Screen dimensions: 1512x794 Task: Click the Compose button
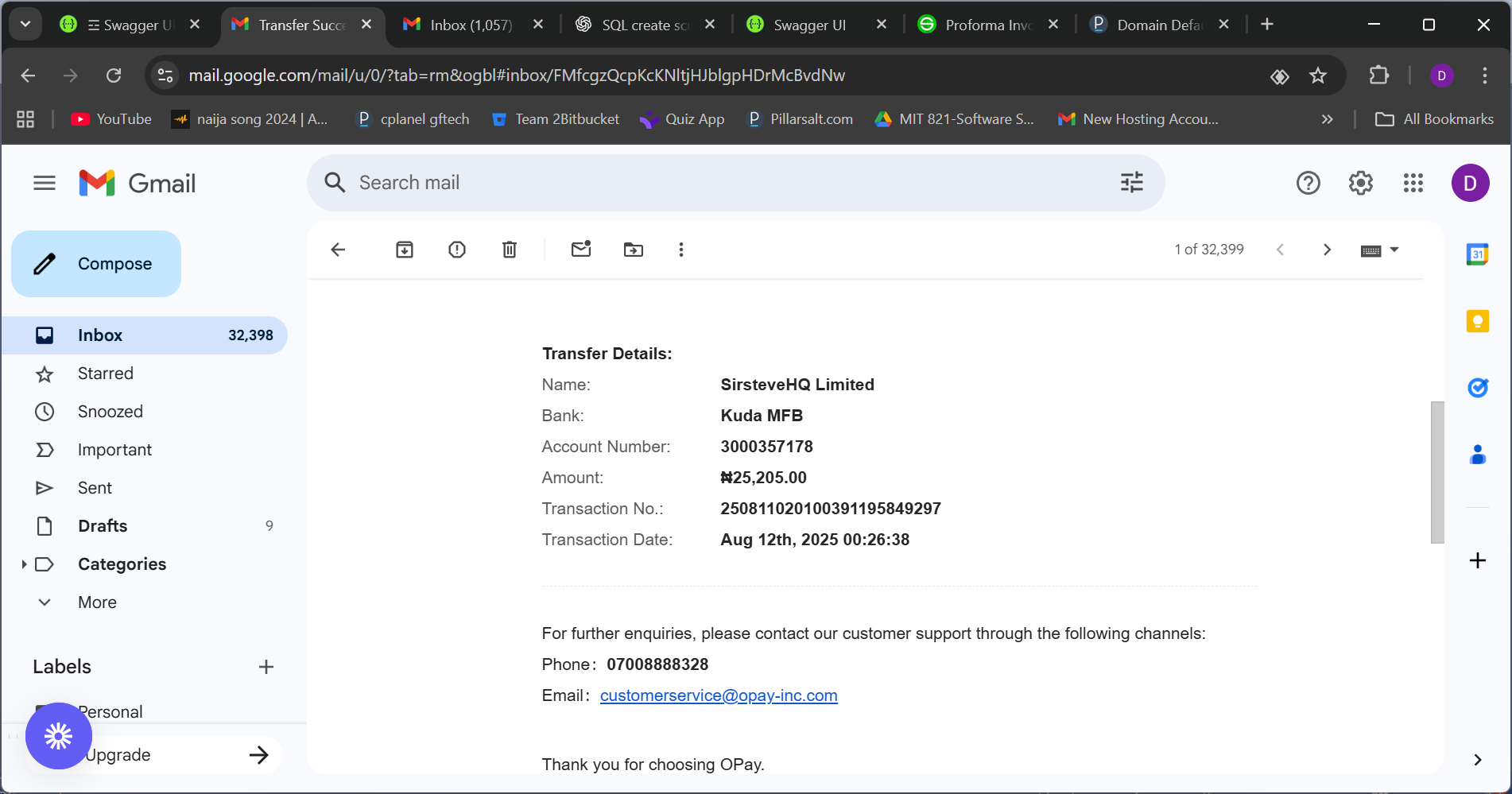pos(96,264)
